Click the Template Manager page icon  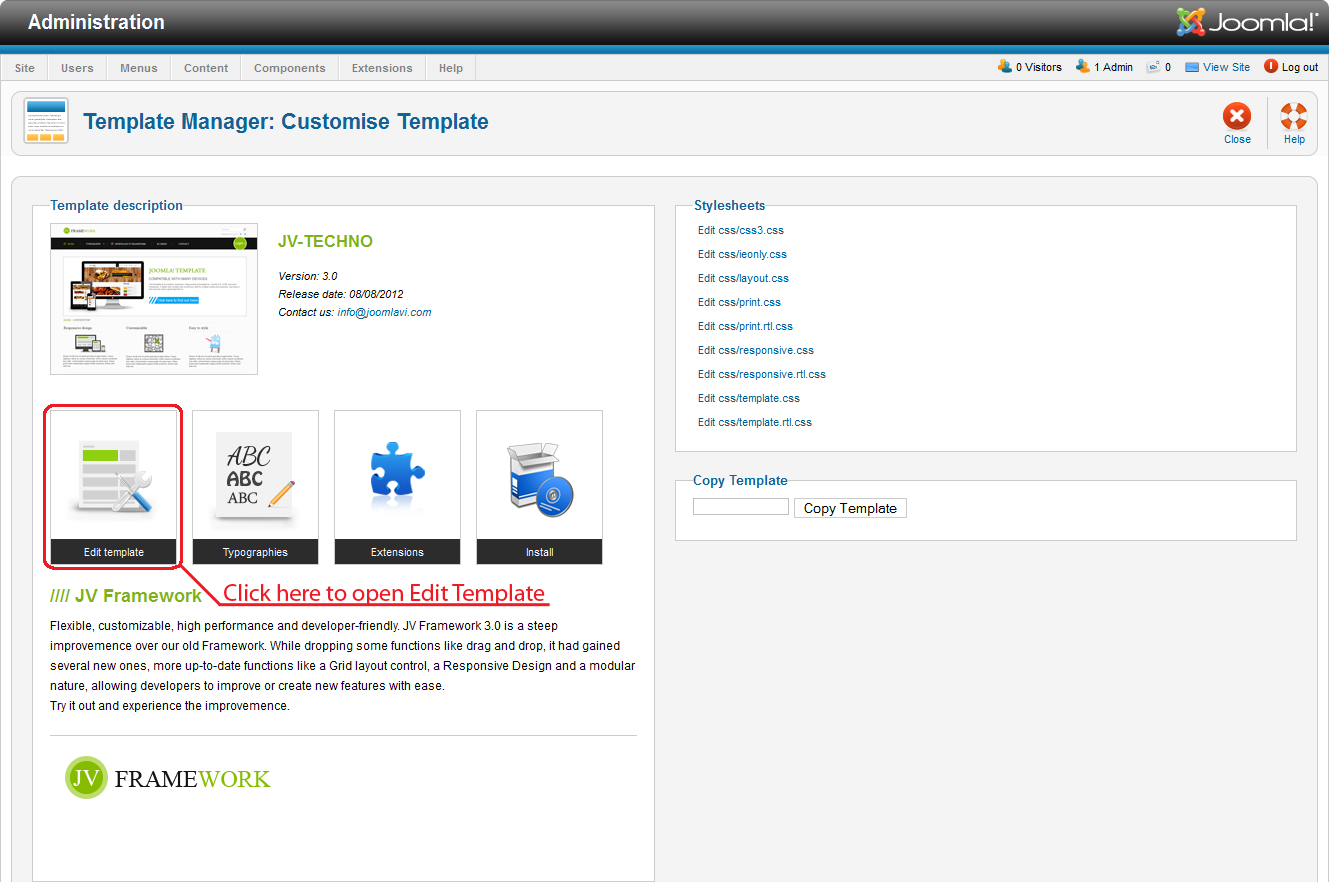tap(46, 121)
